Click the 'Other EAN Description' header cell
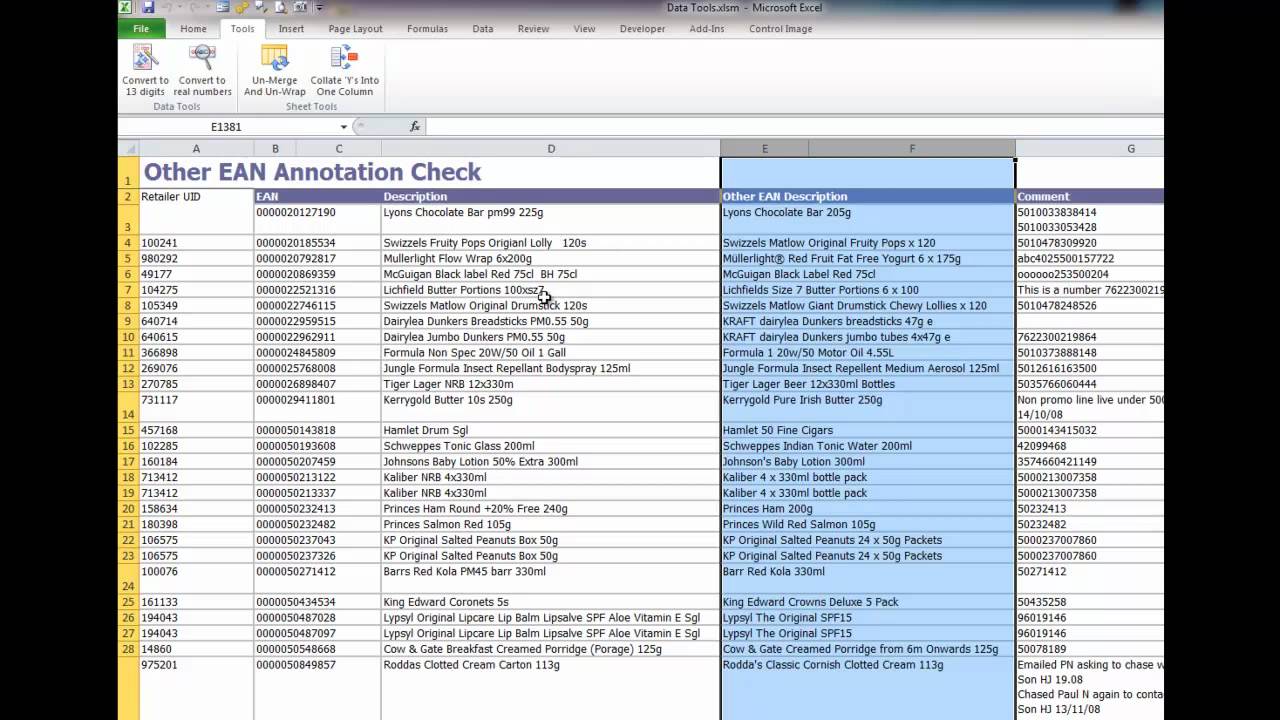Screen dimensions: 1280x720 pos(868,197)
